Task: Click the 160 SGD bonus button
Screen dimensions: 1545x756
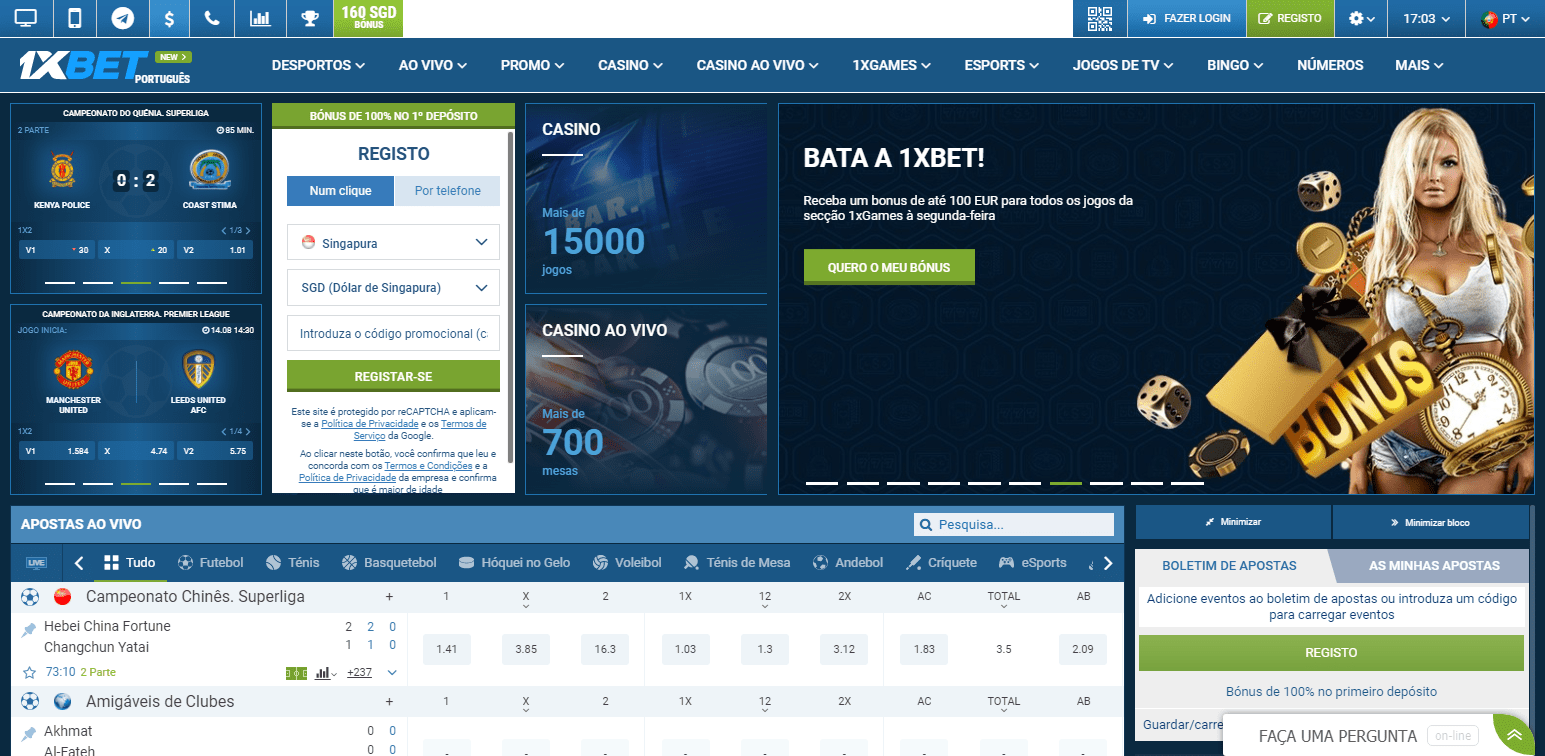Action: [x=368, y=18]
